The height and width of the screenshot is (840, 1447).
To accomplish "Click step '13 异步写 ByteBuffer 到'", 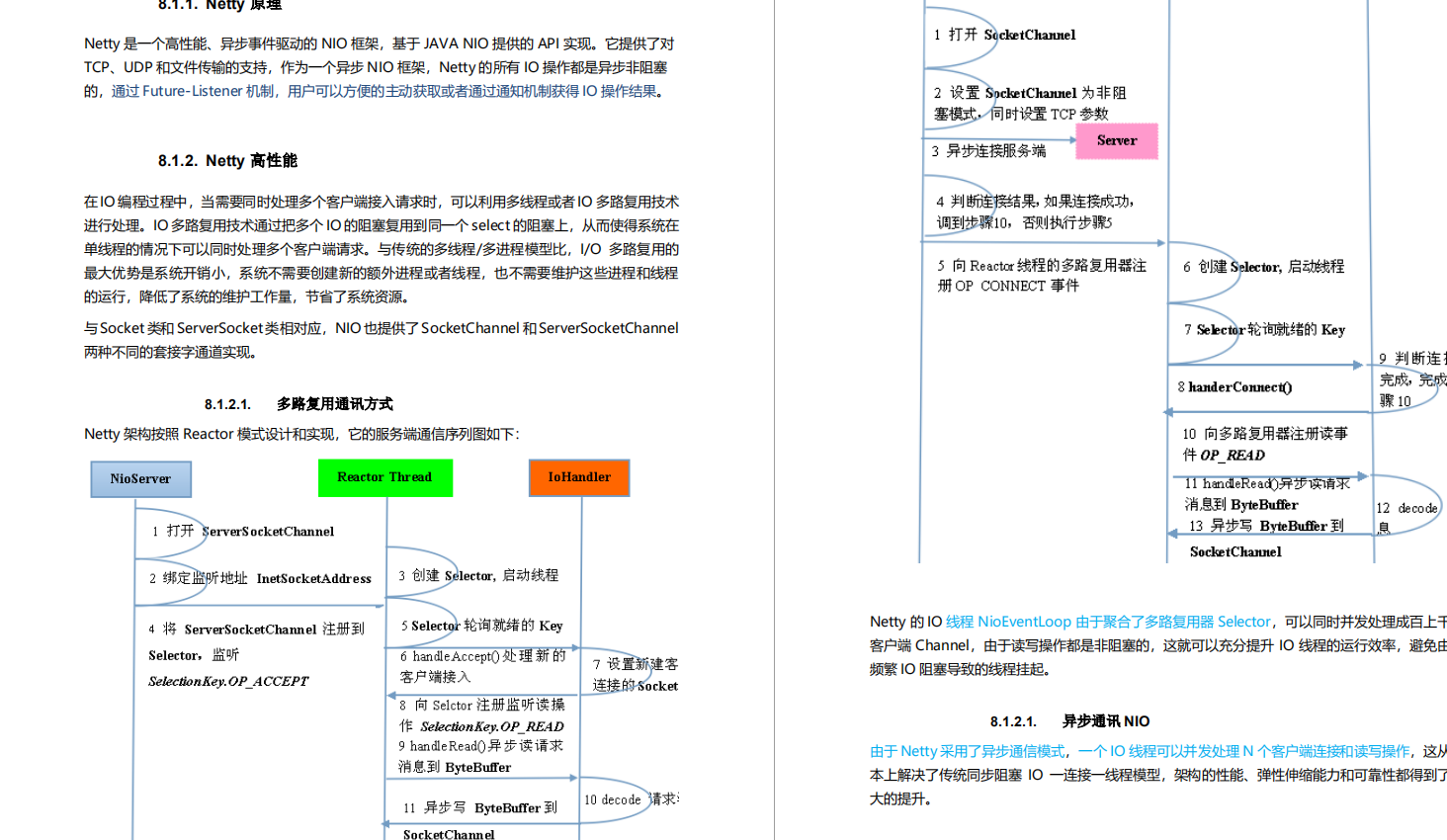I will (x=1266, y=526).
